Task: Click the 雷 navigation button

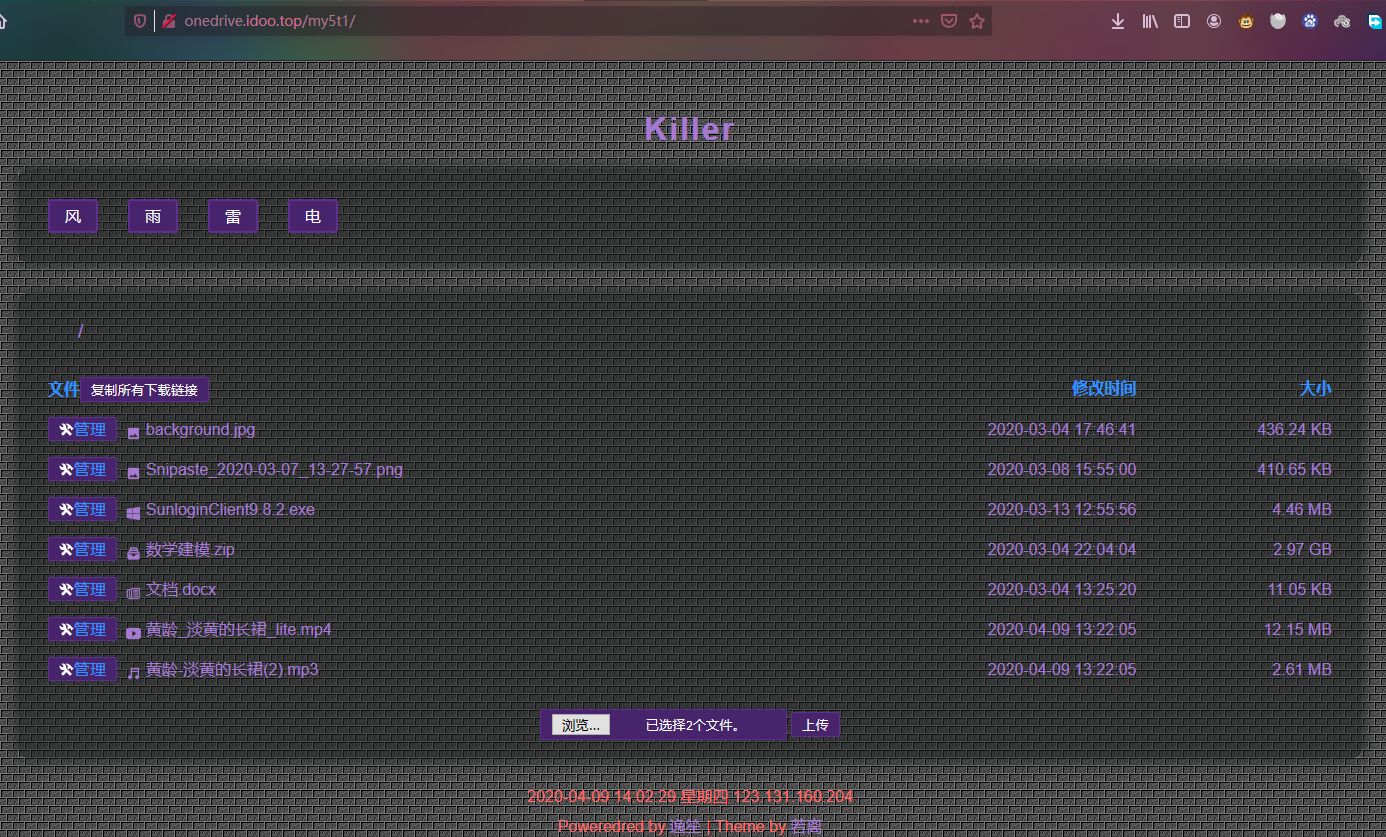Action: pos(233,216)
